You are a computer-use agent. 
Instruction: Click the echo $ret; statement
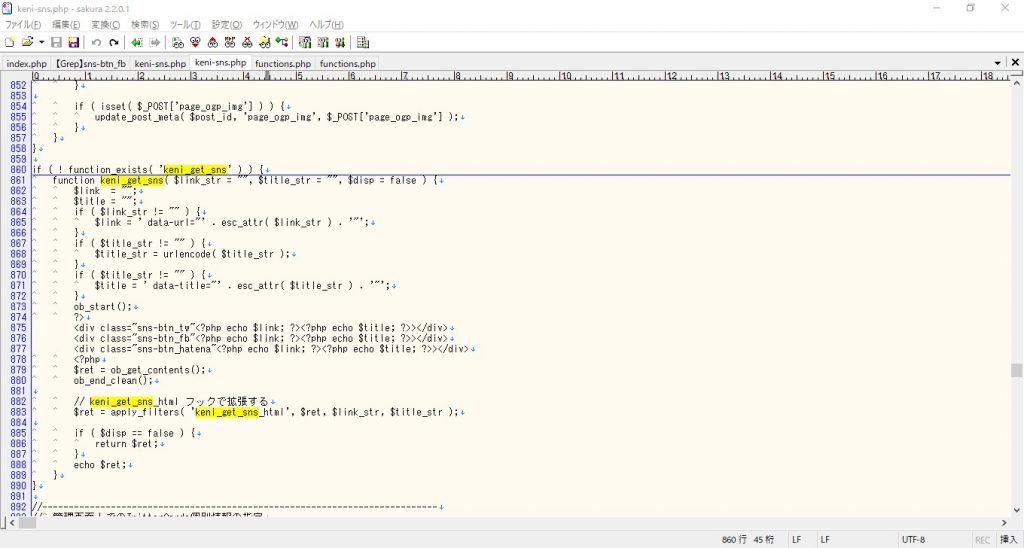point(100,465)
